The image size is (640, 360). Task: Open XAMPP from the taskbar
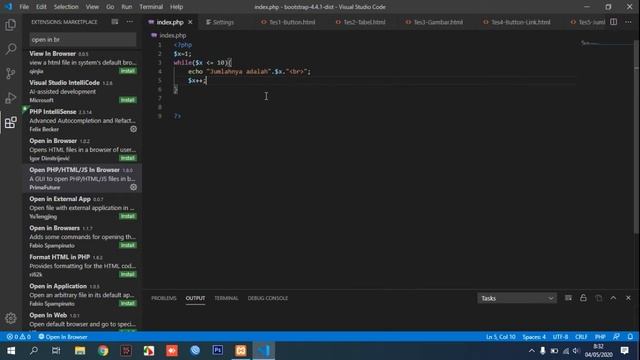[241, 351]
